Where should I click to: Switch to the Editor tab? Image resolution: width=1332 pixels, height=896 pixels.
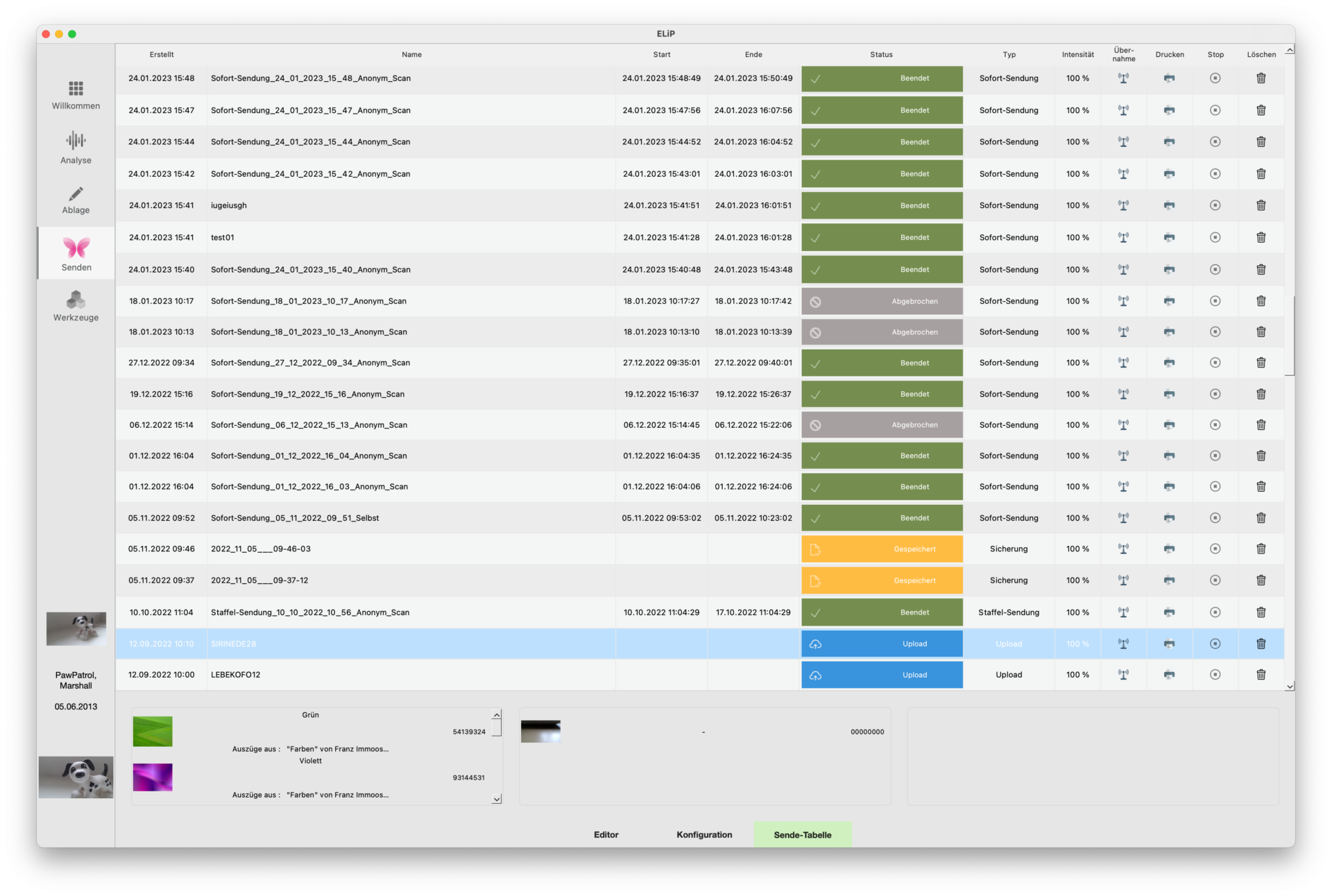(606, 834)
